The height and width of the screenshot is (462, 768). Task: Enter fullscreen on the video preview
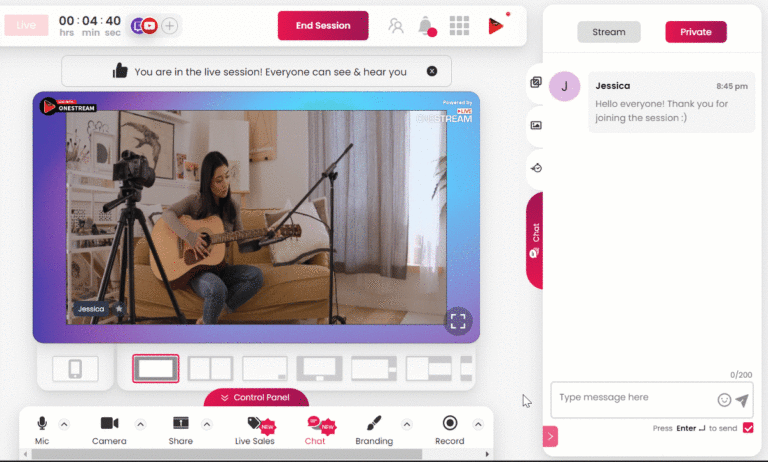tap(458, 321)
